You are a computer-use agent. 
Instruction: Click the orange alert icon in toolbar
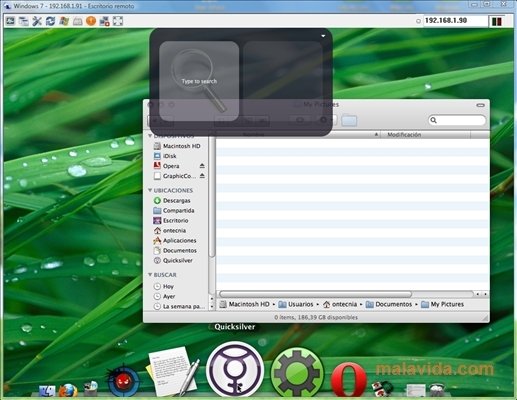tap(91, 21)
